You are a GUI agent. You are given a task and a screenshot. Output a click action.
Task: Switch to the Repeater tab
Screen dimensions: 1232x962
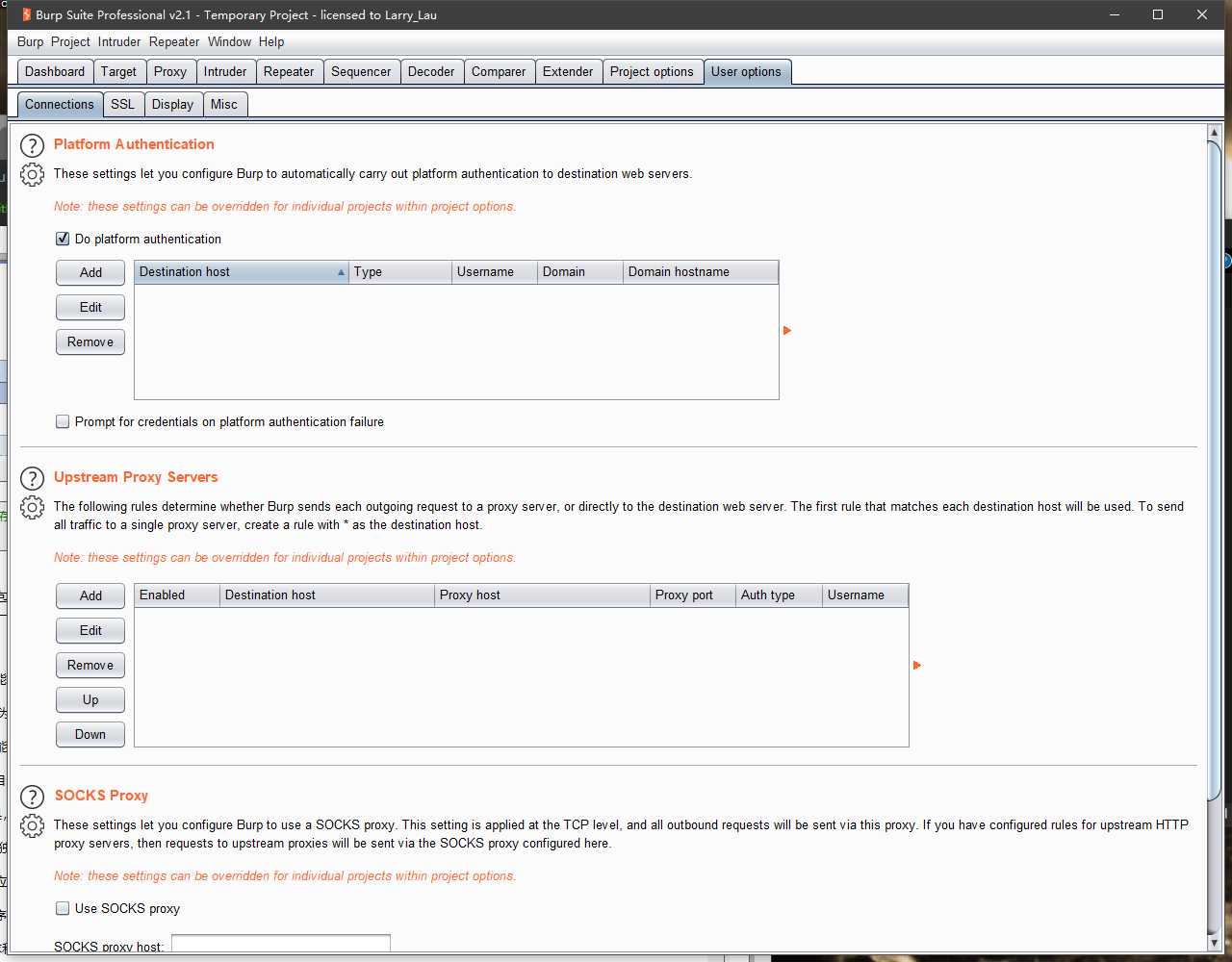coord(289,72)
